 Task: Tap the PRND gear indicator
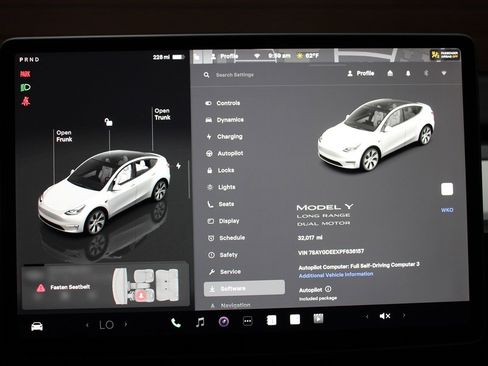[29, 60]
